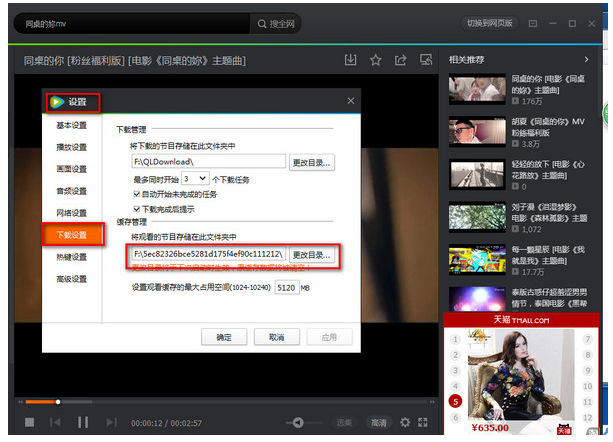The image size is (613, 442).
Task: Open 泰版古惑仔 recommended video title
Action: 549,298
